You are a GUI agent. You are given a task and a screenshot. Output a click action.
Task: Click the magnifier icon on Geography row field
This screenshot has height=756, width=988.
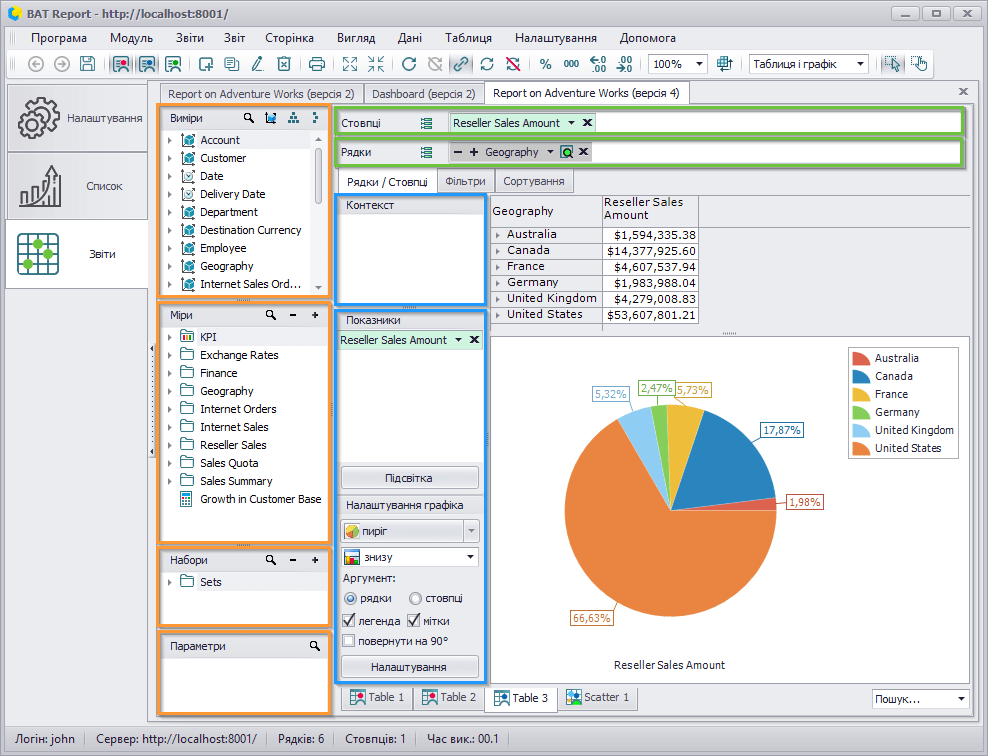pos(566,152)
